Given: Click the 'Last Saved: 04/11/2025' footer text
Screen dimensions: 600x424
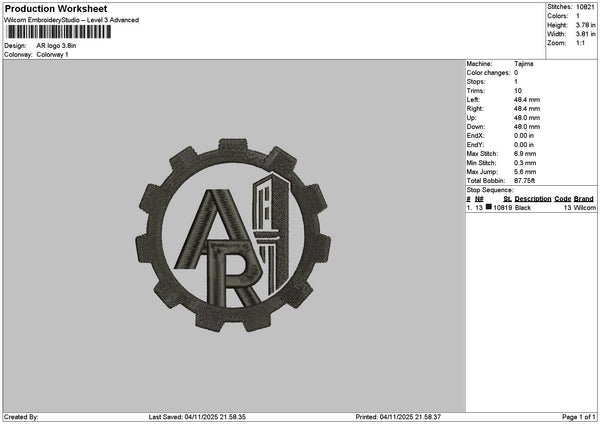Looking at the screenshot, I should [x=197, y=417].
